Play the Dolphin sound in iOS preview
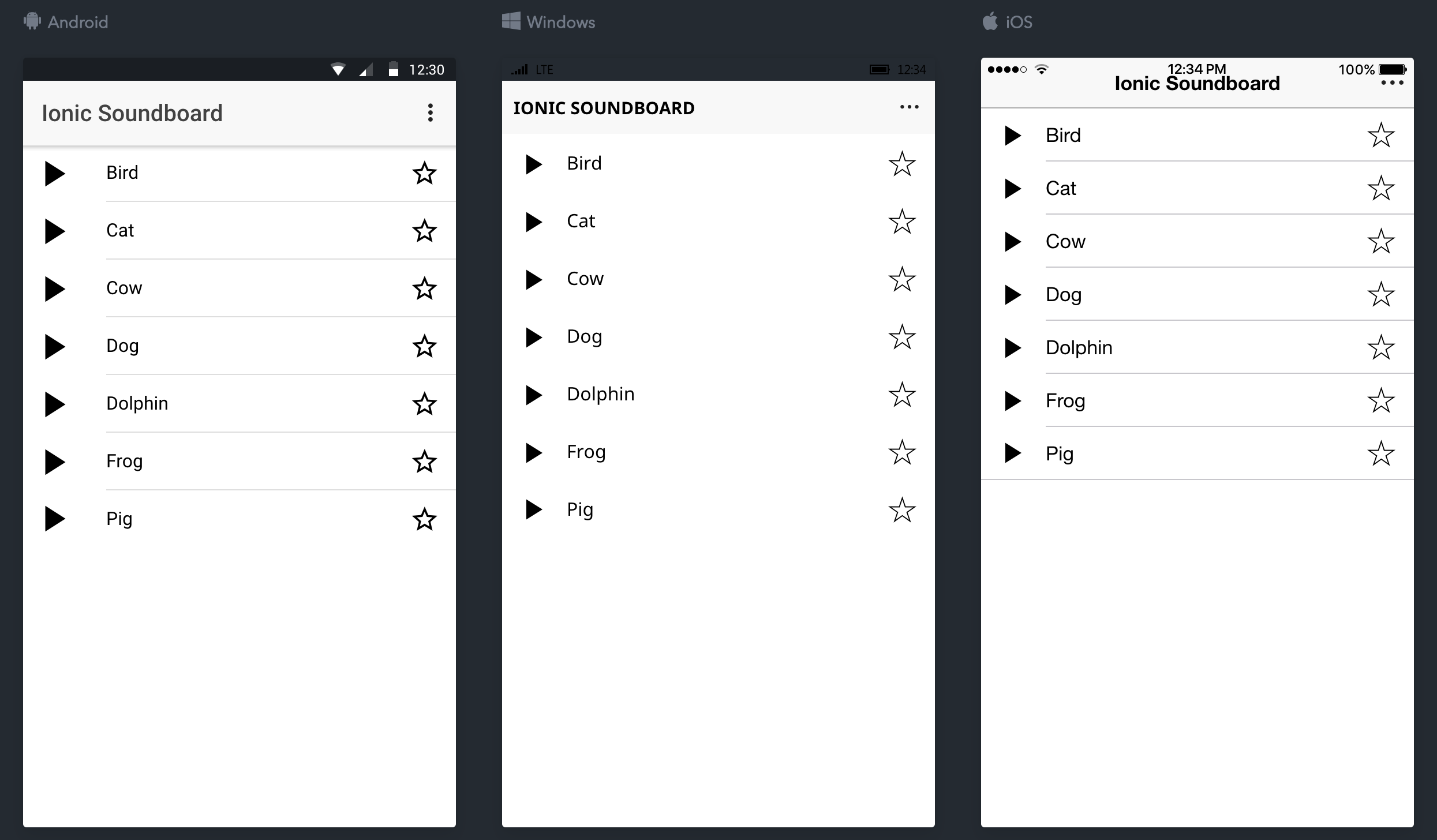This screenshot has width=1437, height=840. (x=1013, y=348)
